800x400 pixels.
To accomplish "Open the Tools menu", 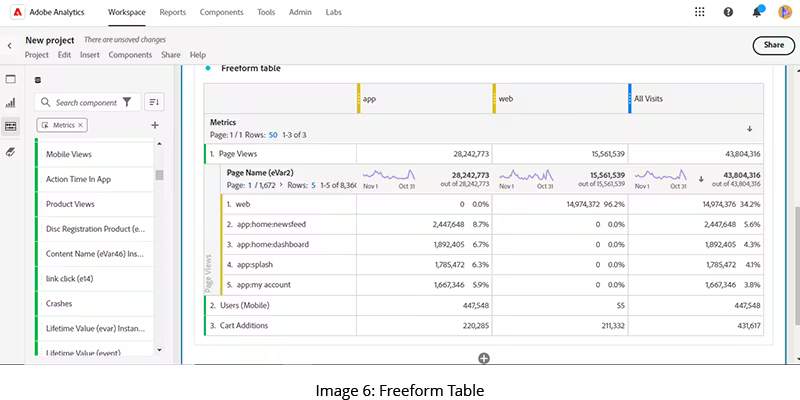I will (x=266, y=12).
